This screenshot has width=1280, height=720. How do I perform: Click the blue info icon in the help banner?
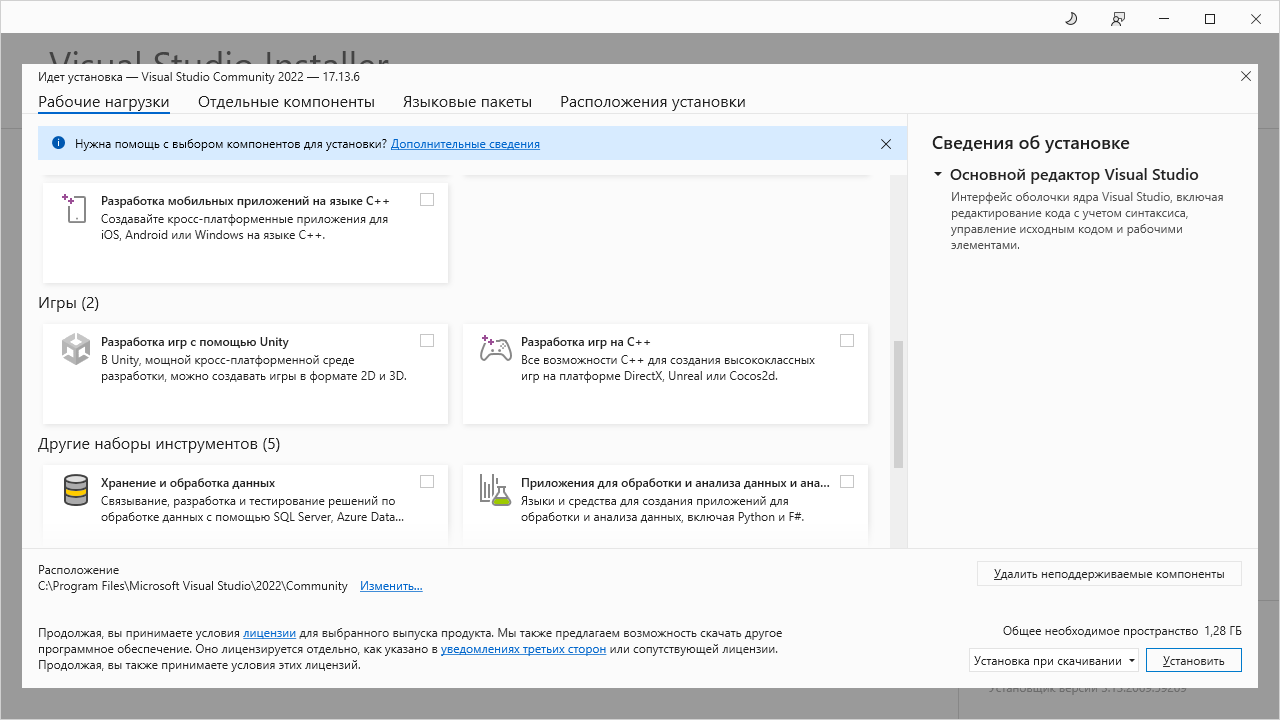pos(58,143)
